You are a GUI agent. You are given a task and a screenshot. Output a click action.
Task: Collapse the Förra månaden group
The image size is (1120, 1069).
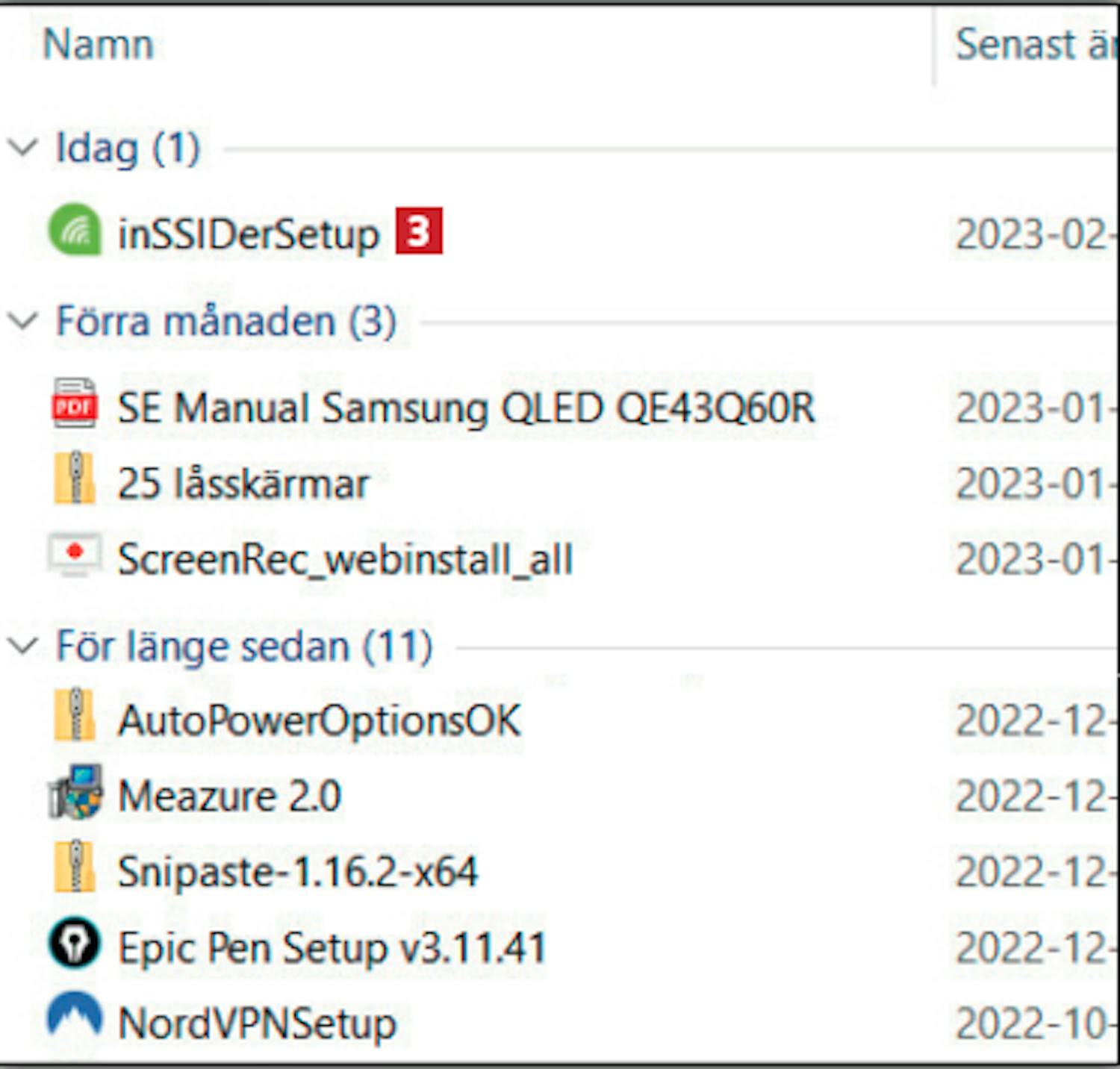point(22,321)
